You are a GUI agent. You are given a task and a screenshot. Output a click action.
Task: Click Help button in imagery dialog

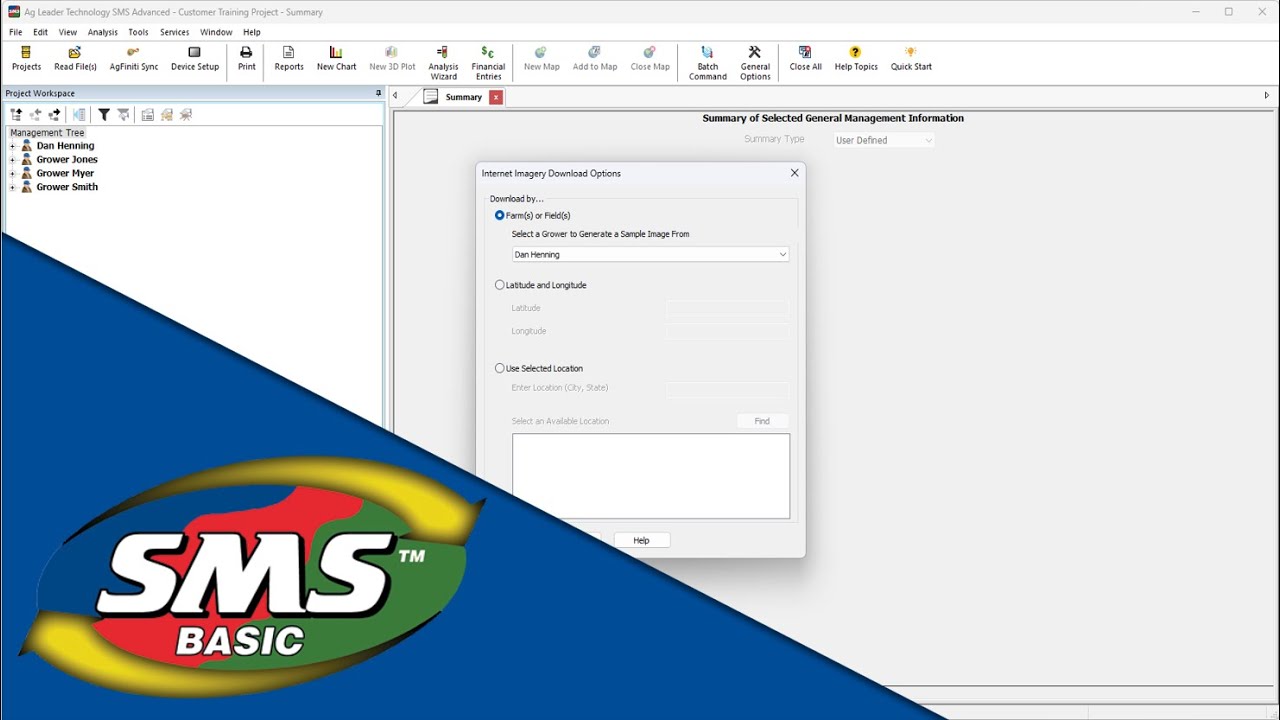click(x=641, y=540)
